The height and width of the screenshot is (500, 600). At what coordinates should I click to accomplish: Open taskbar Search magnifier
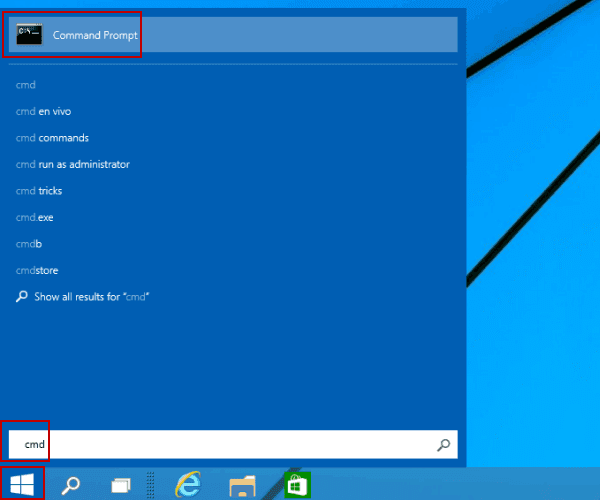[x=70, y=485]
